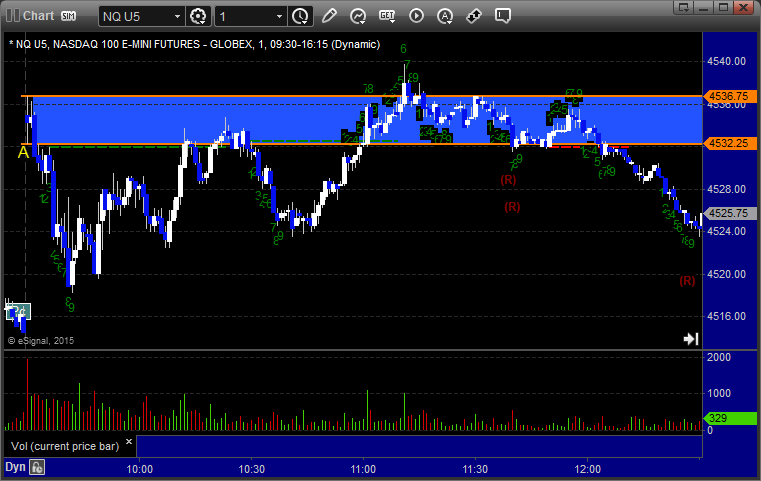Click the 10:00 time axis label
Image resolution: width=761 pixels, height=481 pixels.
(140, 469)
